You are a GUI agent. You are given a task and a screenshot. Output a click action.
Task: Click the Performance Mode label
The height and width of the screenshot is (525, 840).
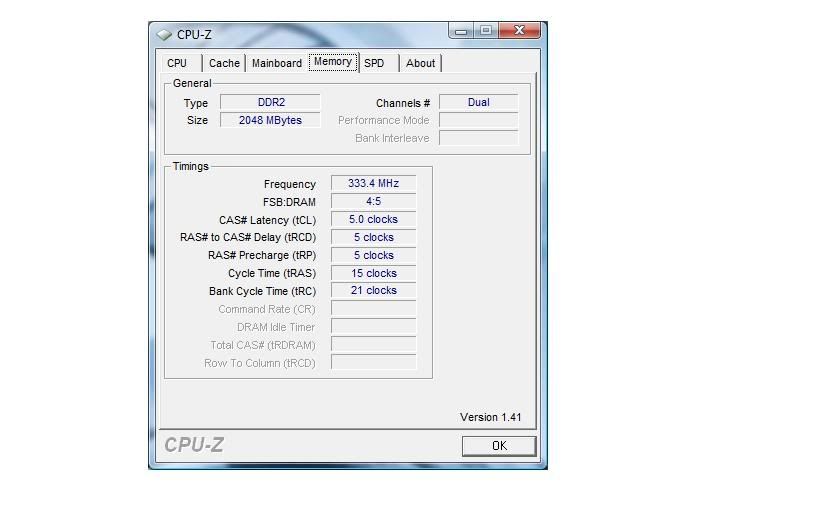[384, 120]
